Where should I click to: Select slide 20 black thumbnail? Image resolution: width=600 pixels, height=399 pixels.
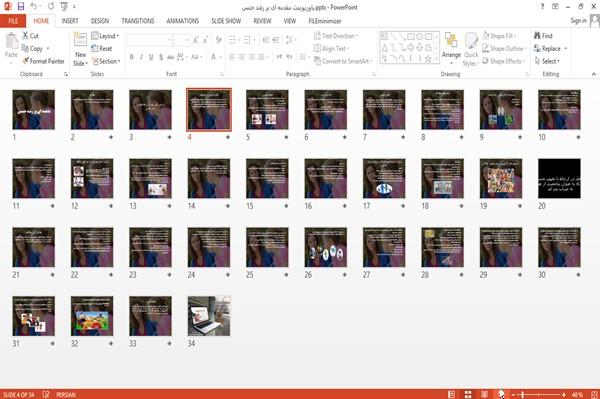[x=559, y=179]
